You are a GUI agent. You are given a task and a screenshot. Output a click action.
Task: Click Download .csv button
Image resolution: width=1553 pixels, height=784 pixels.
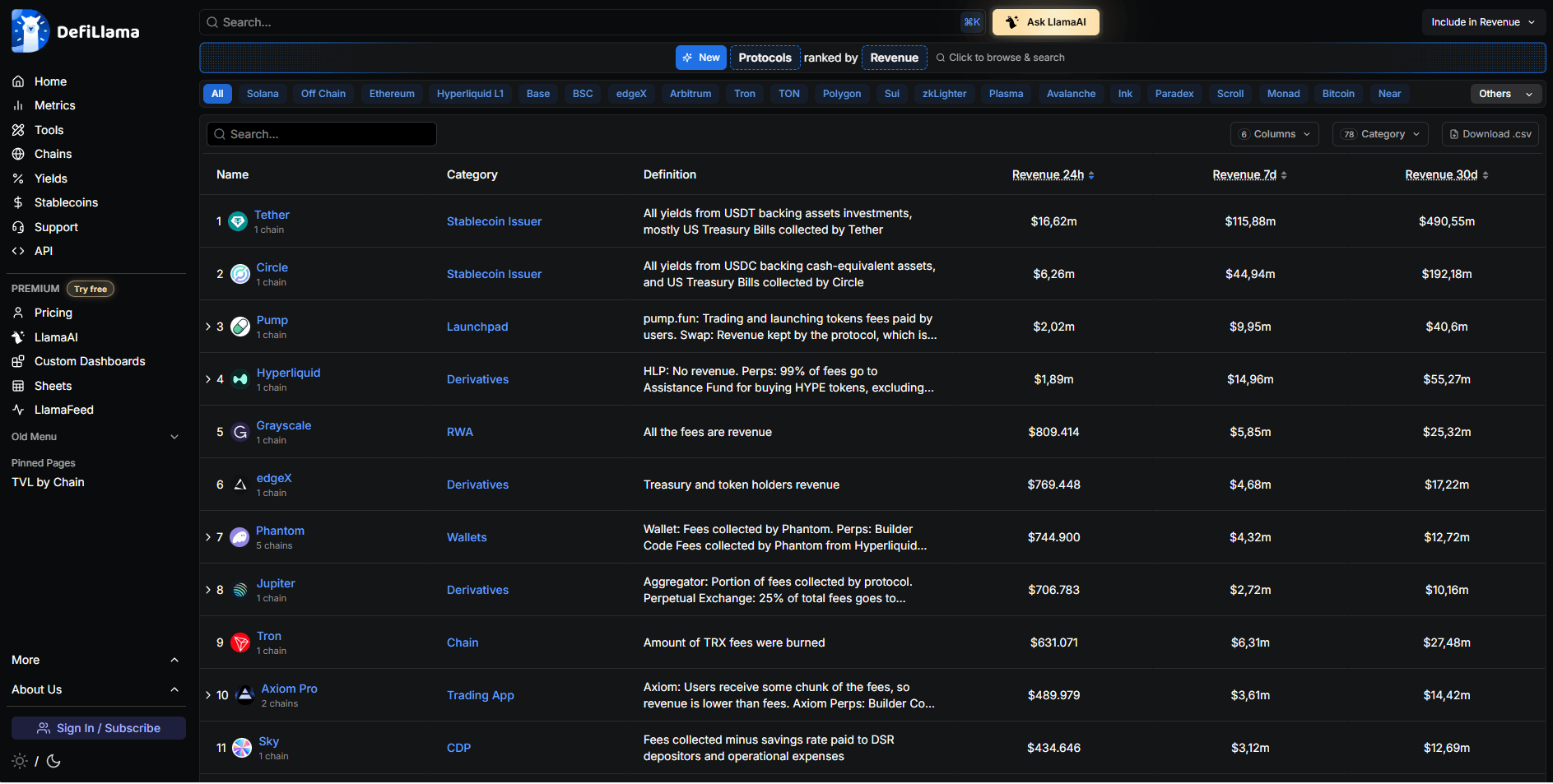tap(1490, 134)
